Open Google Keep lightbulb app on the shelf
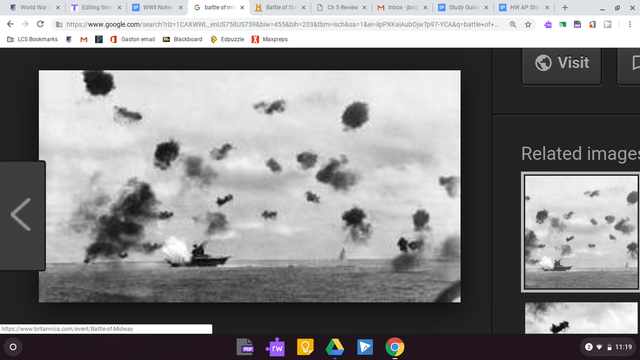 click(x=305, y=347)
